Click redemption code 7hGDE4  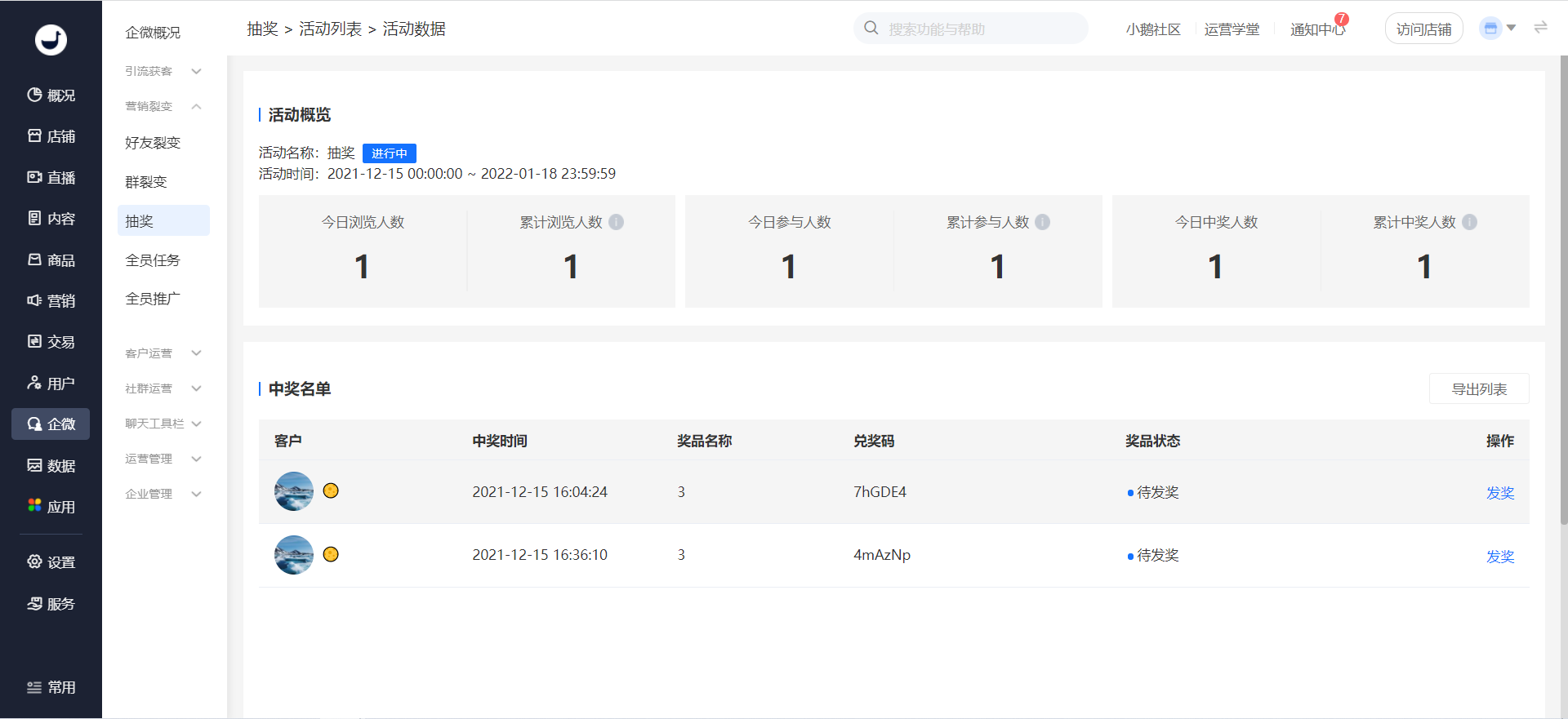[x=880, y=492]
